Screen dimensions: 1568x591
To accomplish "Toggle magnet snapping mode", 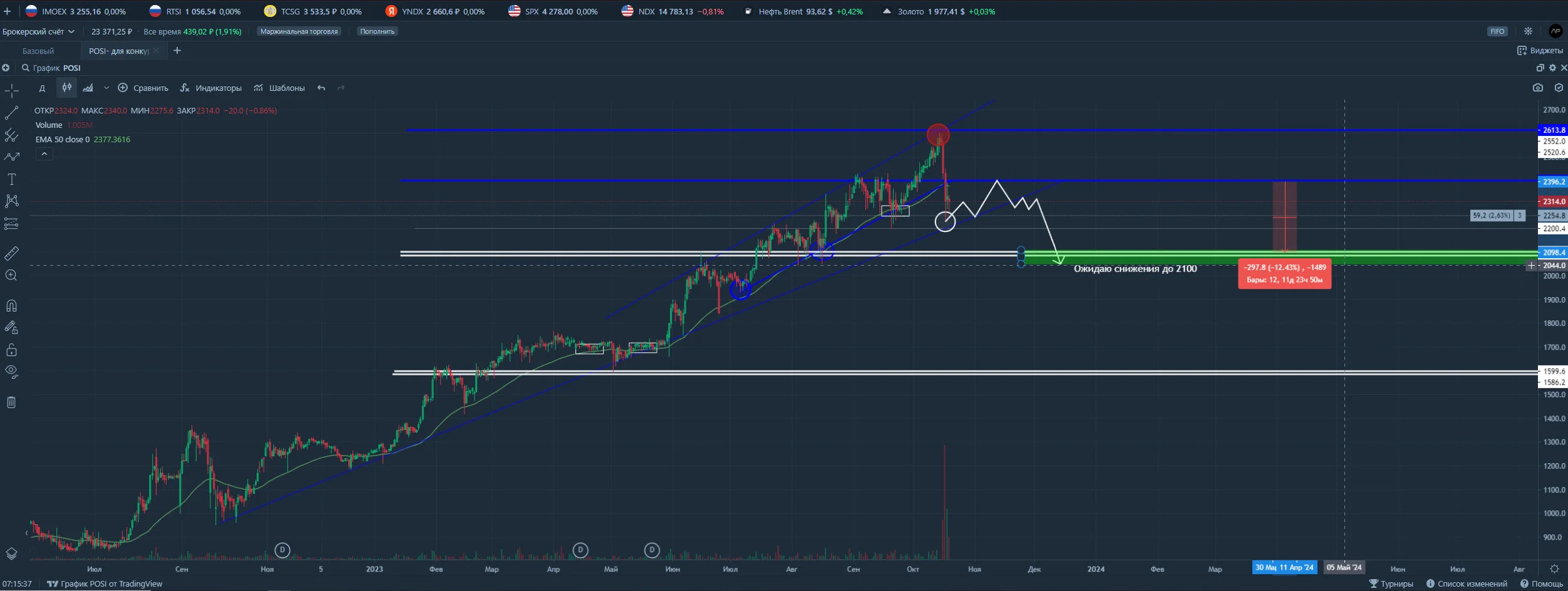I will [11, 305].
